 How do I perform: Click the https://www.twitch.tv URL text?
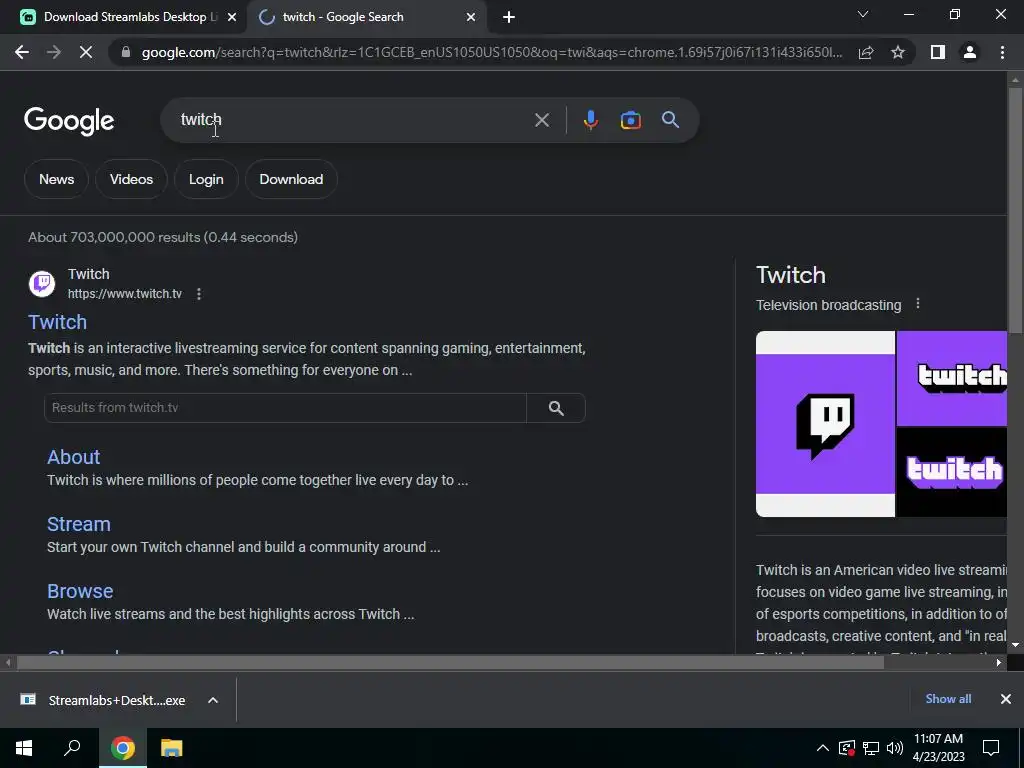click(x=125, y=294)
